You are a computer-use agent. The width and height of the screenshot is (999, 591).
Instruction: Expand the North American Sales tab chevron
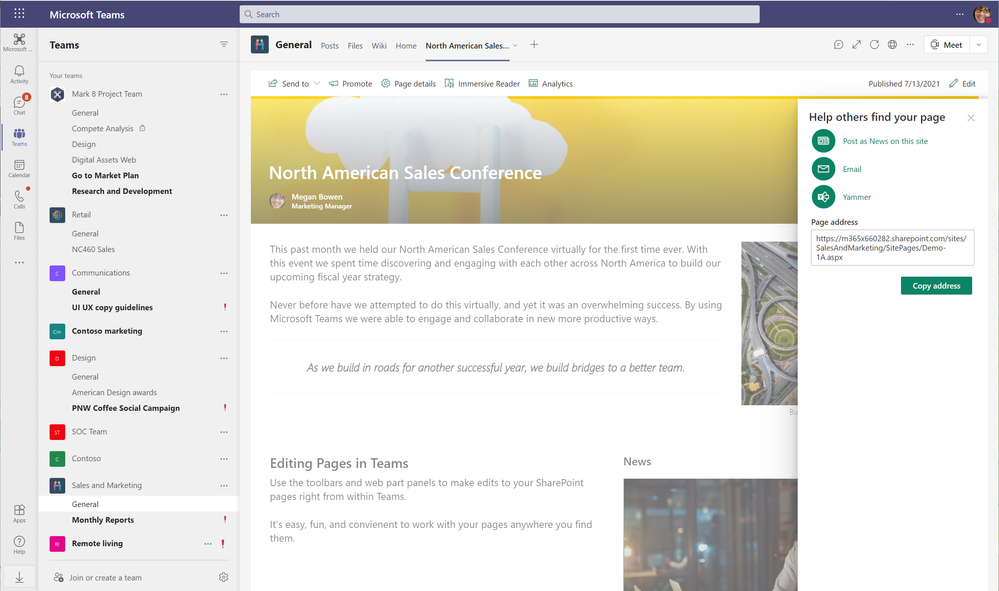515,45
